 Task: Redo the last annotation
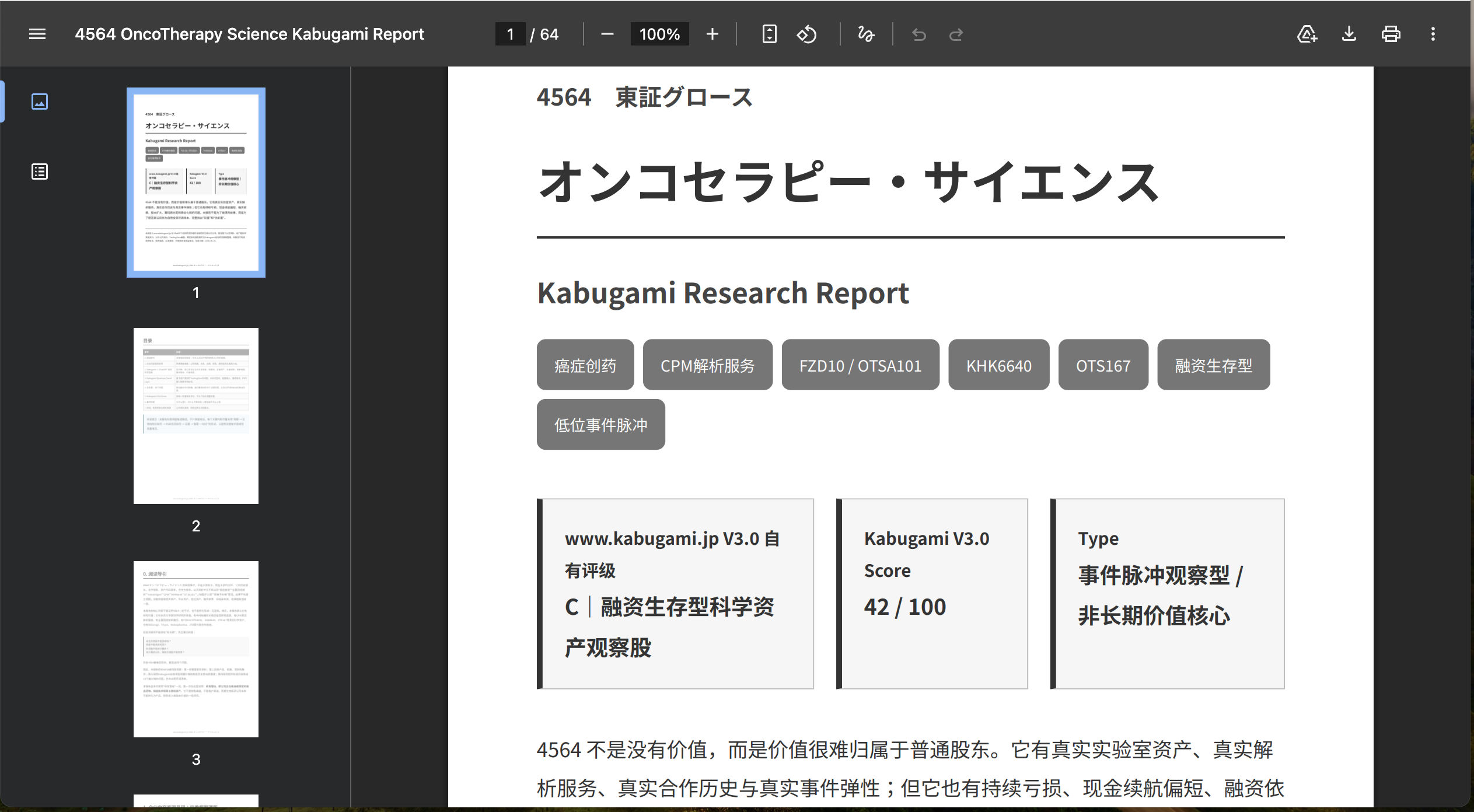956,34
